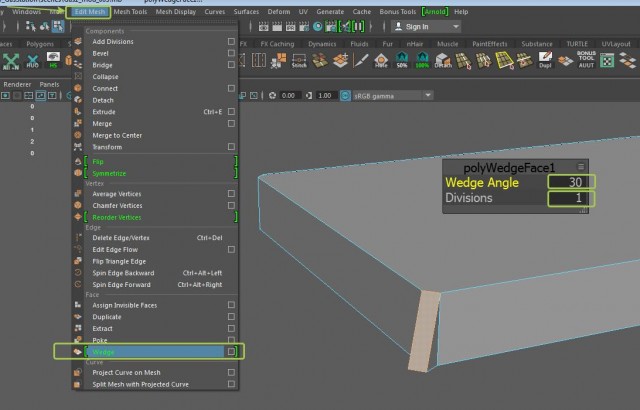Switch to the Dynamics shelf tab
This screenshot has width=640, height=410.
click(322, 44)
